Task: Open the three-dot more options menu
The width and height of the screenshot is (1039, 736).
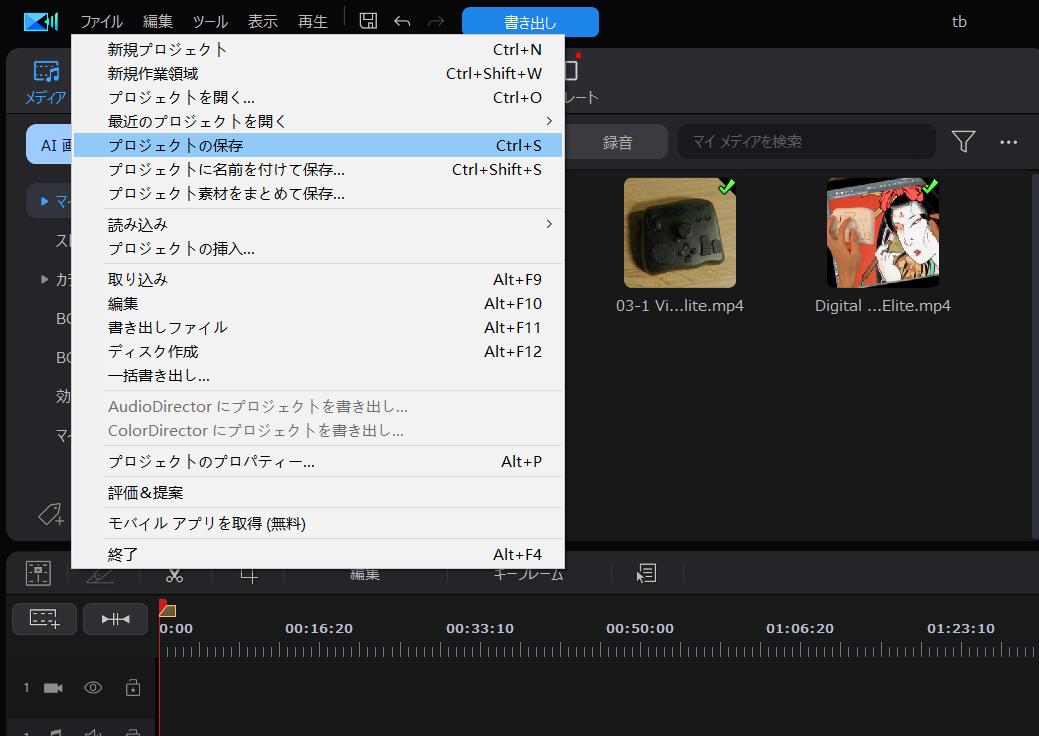Action: coord(1008,142)
